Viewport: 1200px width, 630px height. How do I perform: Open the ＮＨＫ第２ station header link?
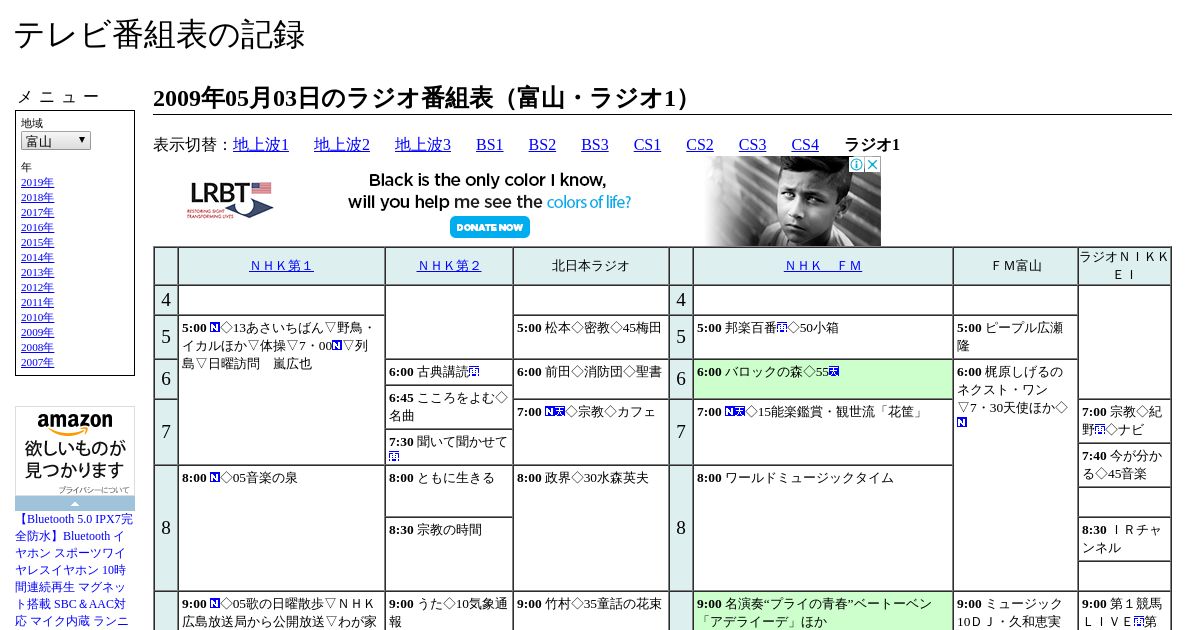[x=449, y=266]
